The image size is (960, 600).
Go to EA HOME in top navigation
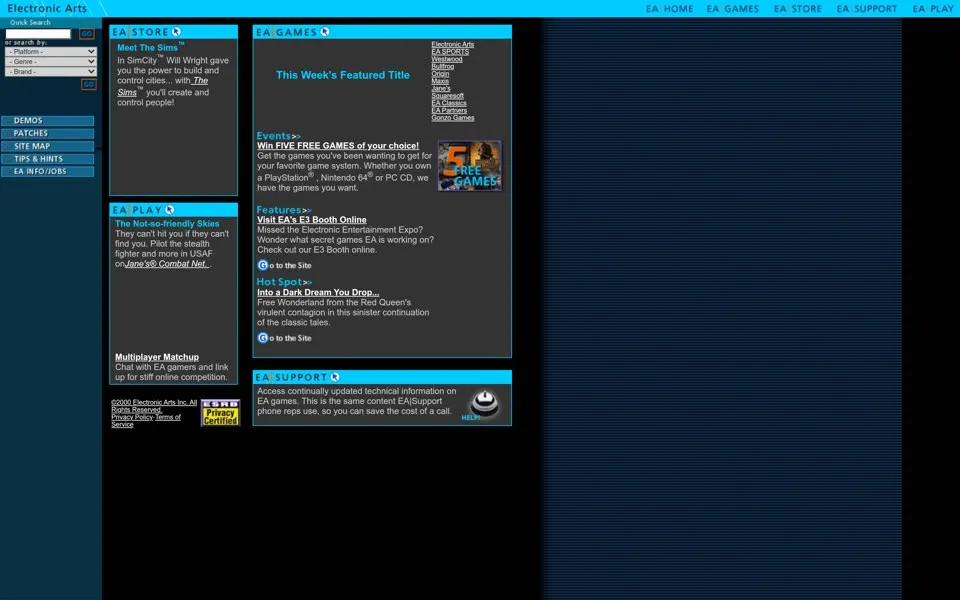tap(669, 9)
